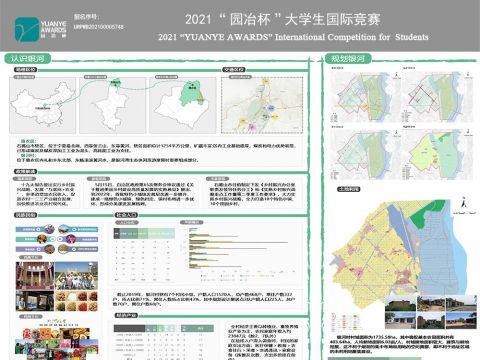Image resolution: width=480 pixels, height=360 pixels.
Task: Open the China map thumbnail
Action: pos(43,106)
